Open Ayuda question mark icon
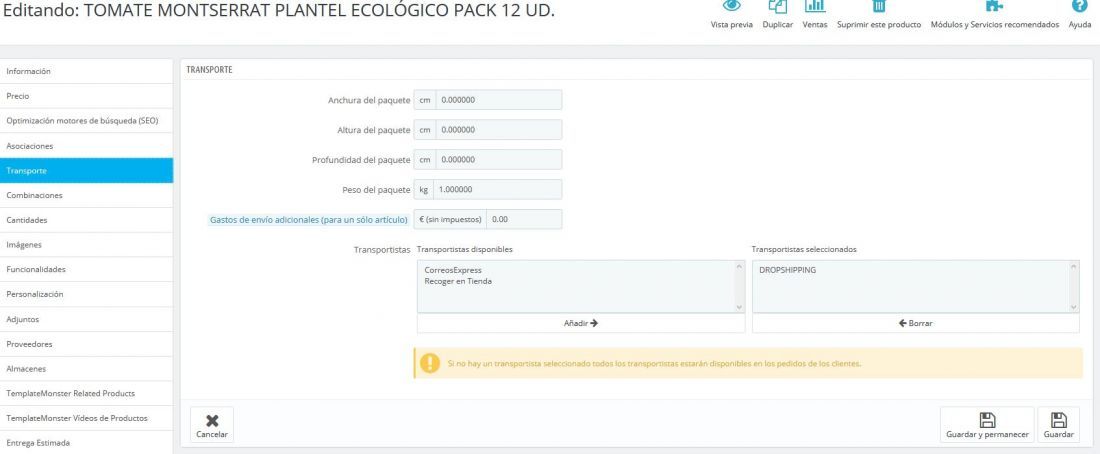The height and width of the screenshot is (454, 1100). [x=1079, y=6]
